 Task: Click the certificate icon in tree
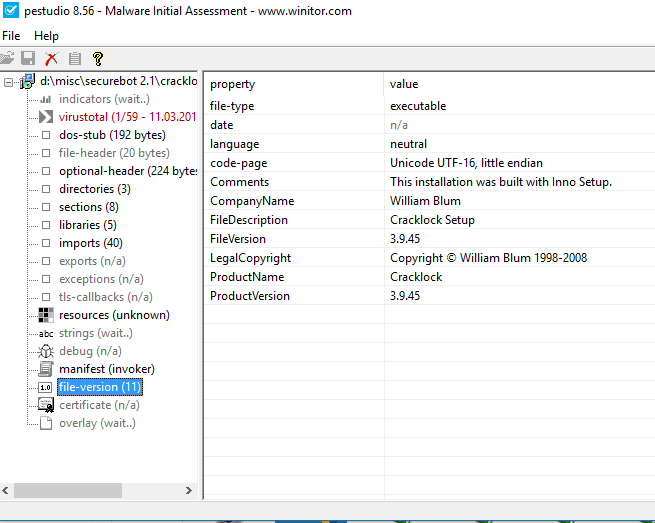tap(46, 405)
